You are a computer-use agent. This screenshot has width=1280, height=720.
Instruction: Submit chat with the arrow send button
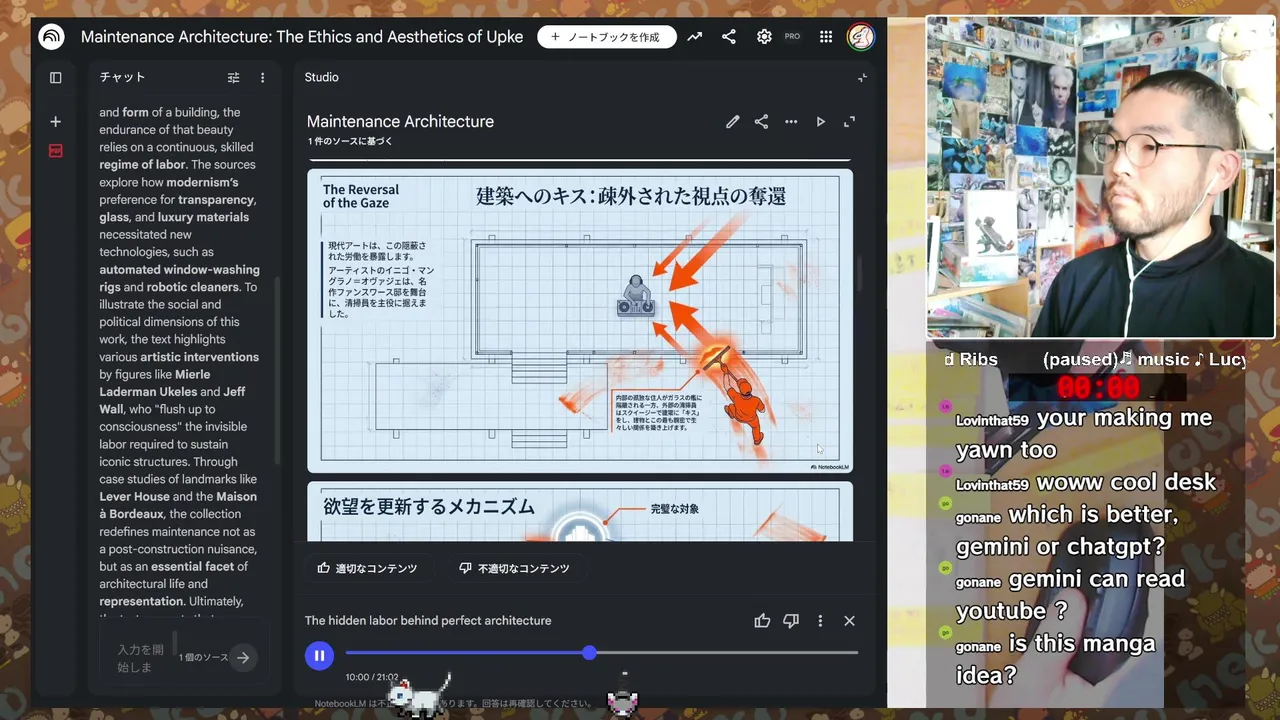click(243, 658)
